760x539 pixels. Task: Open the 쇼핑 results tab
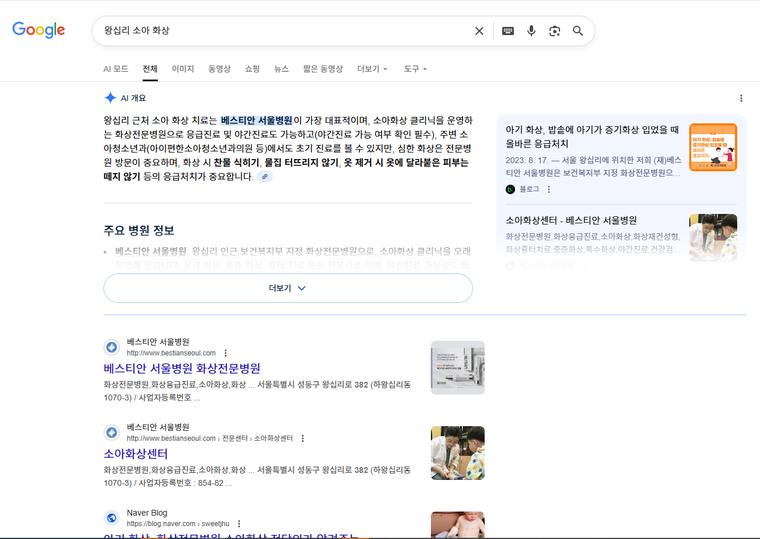tap(253, 69)
